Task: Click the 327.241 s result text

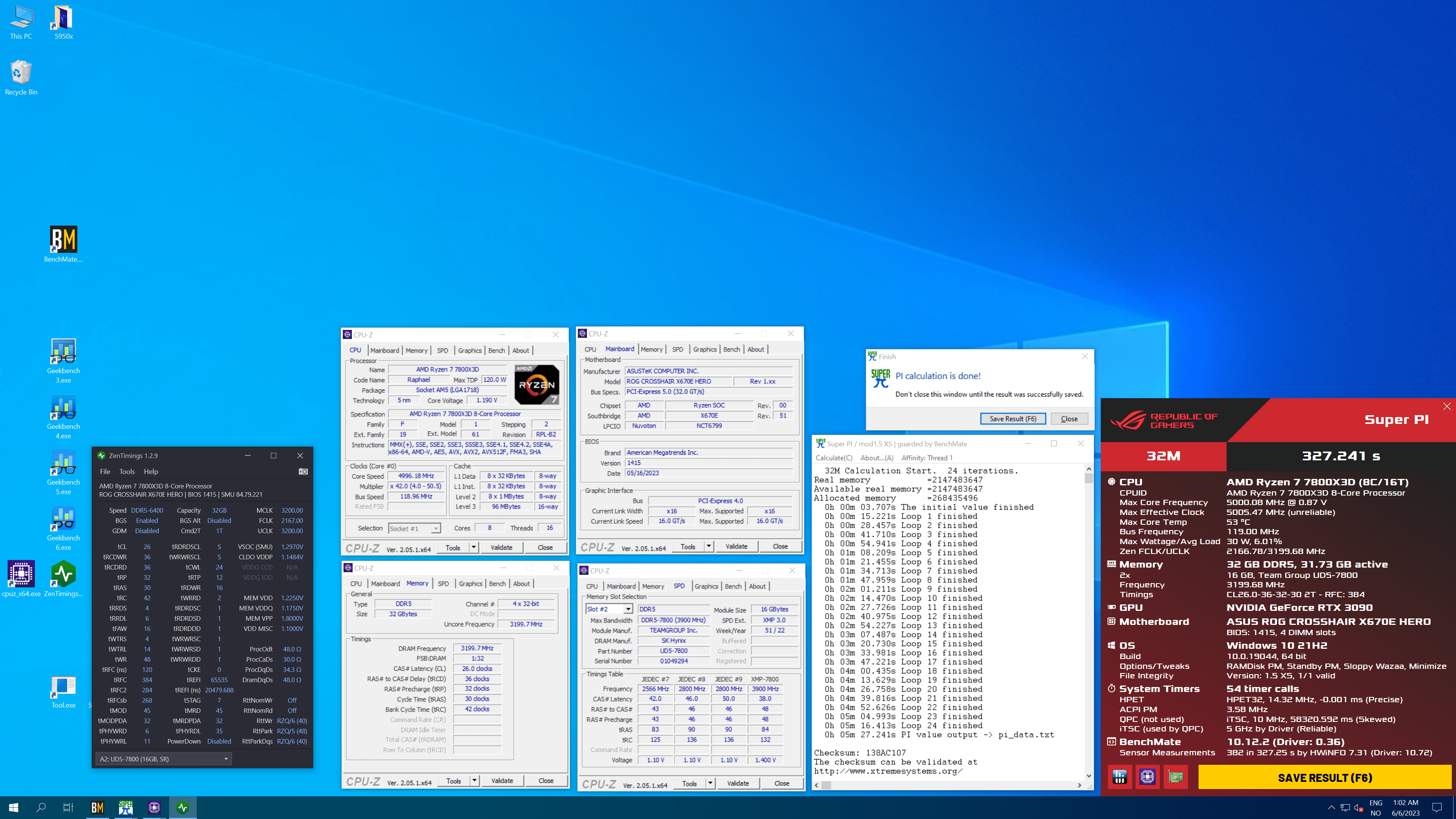Action: (1341, 456)
